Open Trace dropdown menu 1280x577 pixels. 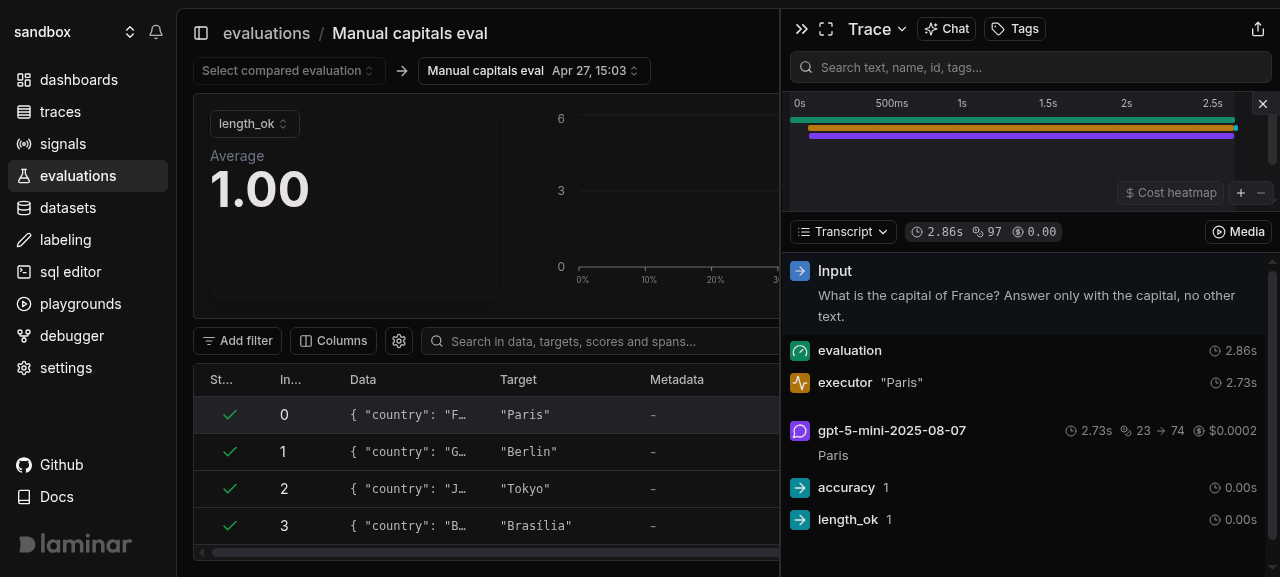click(x=877, y=29)
